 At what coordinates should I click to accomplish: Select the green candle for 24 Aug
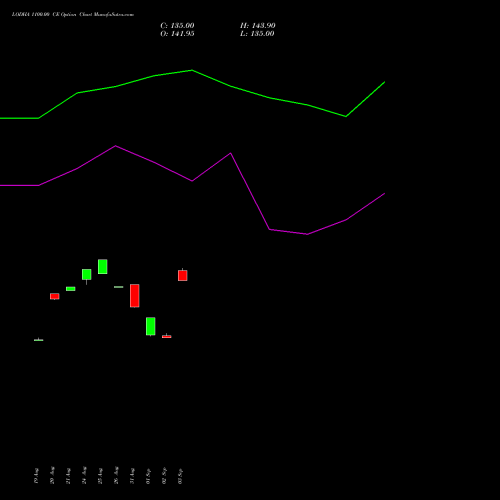pyautogui.click(x=87, y=275)
